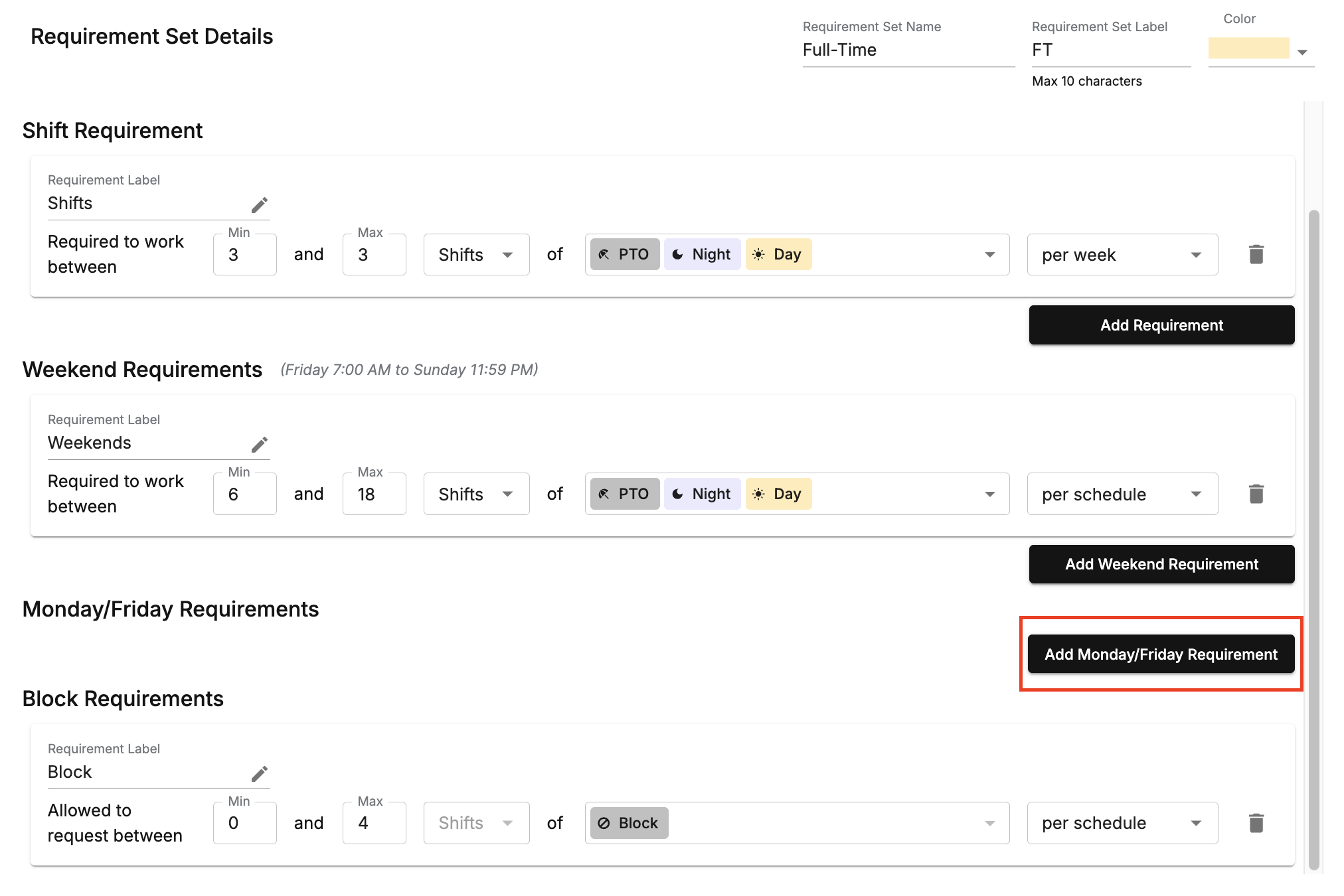Open per schedule dropdown in Block Requirements
Screen dimensions: 1344x896
[1122, 823]
